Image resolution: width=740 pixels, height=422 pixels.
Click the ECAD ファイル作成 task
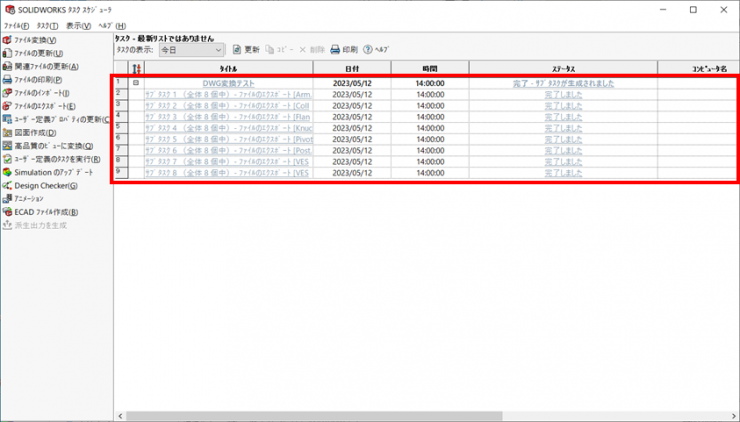(46, 212)
